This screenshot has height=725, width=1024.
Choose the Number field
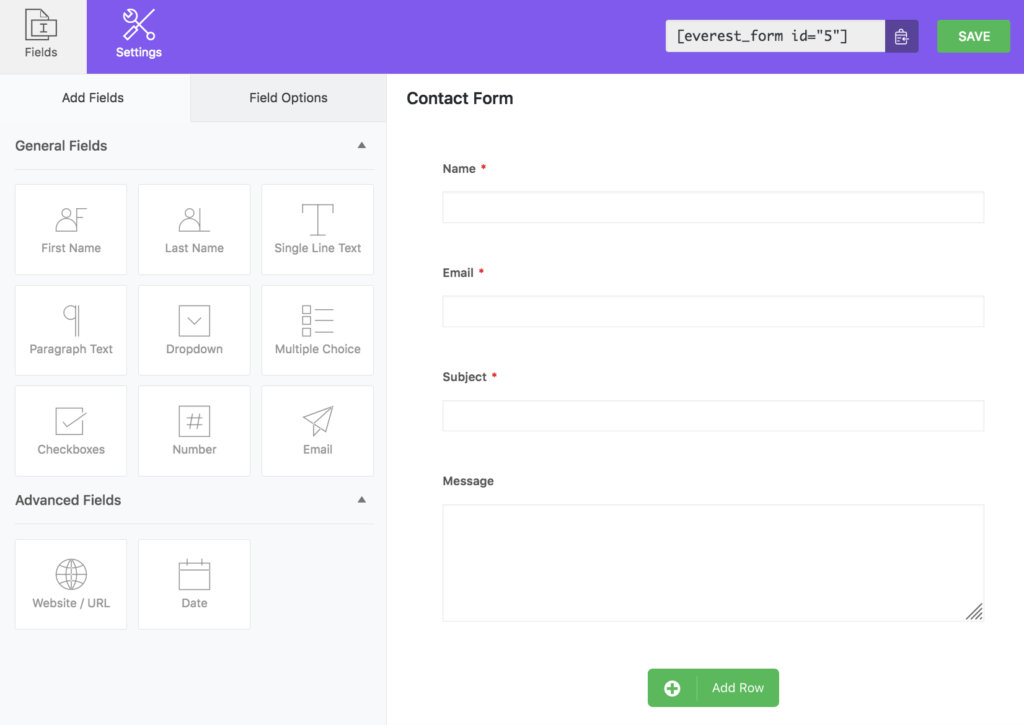(194, 430)
